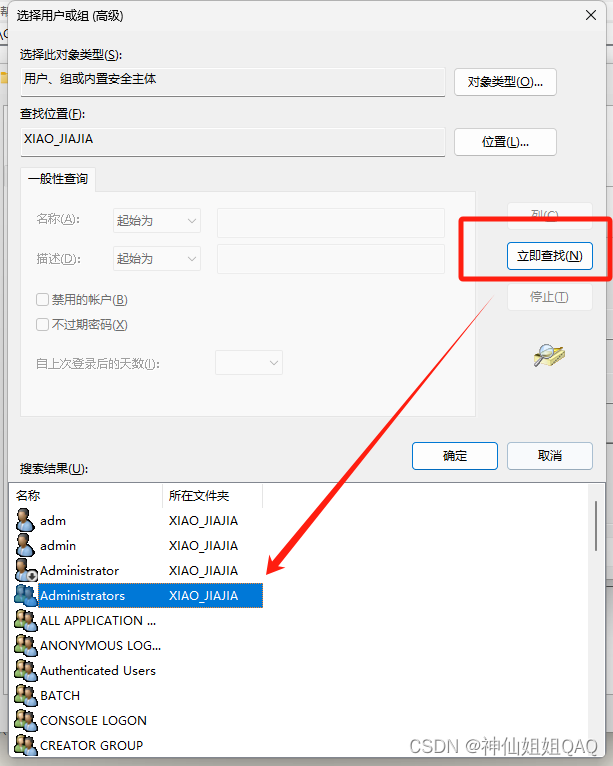Screen dimensions: 613x766
Task: Click the 名称 search text field
Action: click(x=331, y=222)
